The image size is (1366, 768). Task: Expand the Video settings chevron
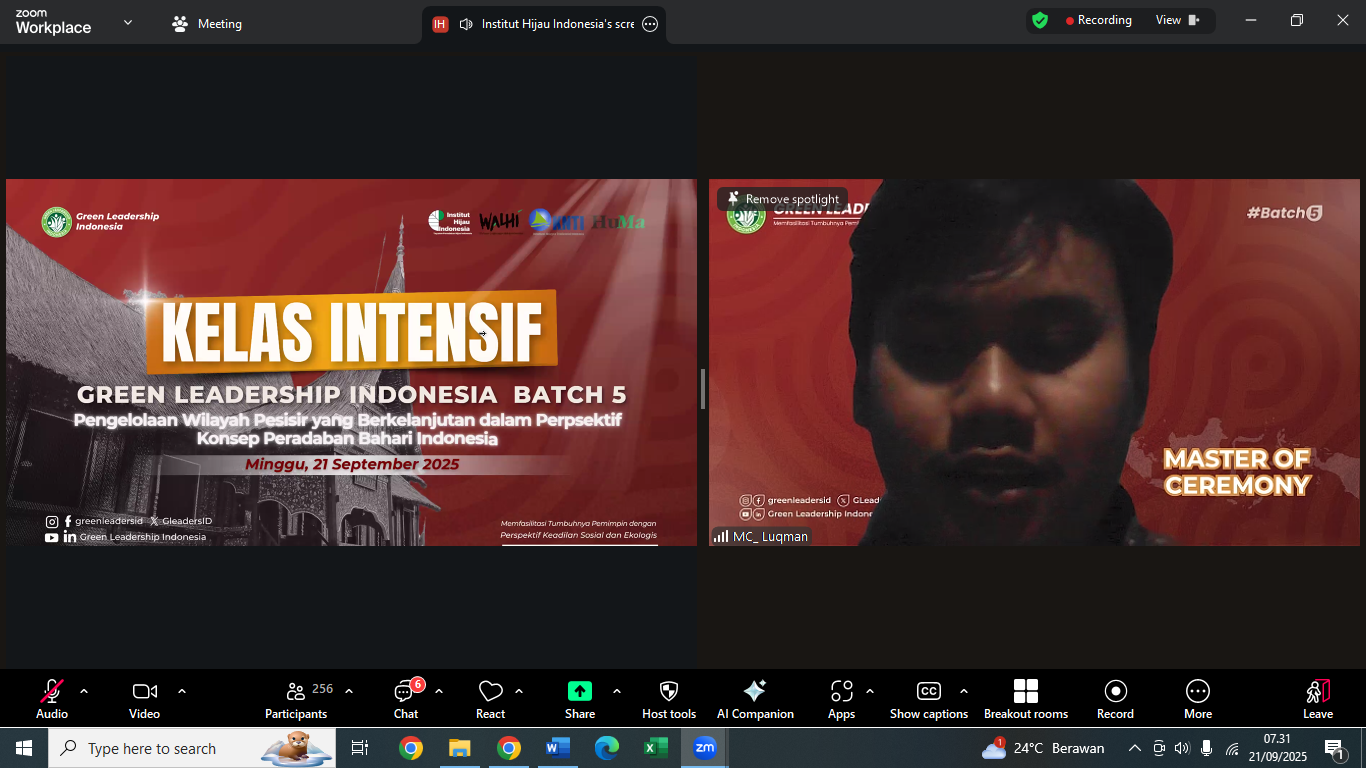coord(181,690)
